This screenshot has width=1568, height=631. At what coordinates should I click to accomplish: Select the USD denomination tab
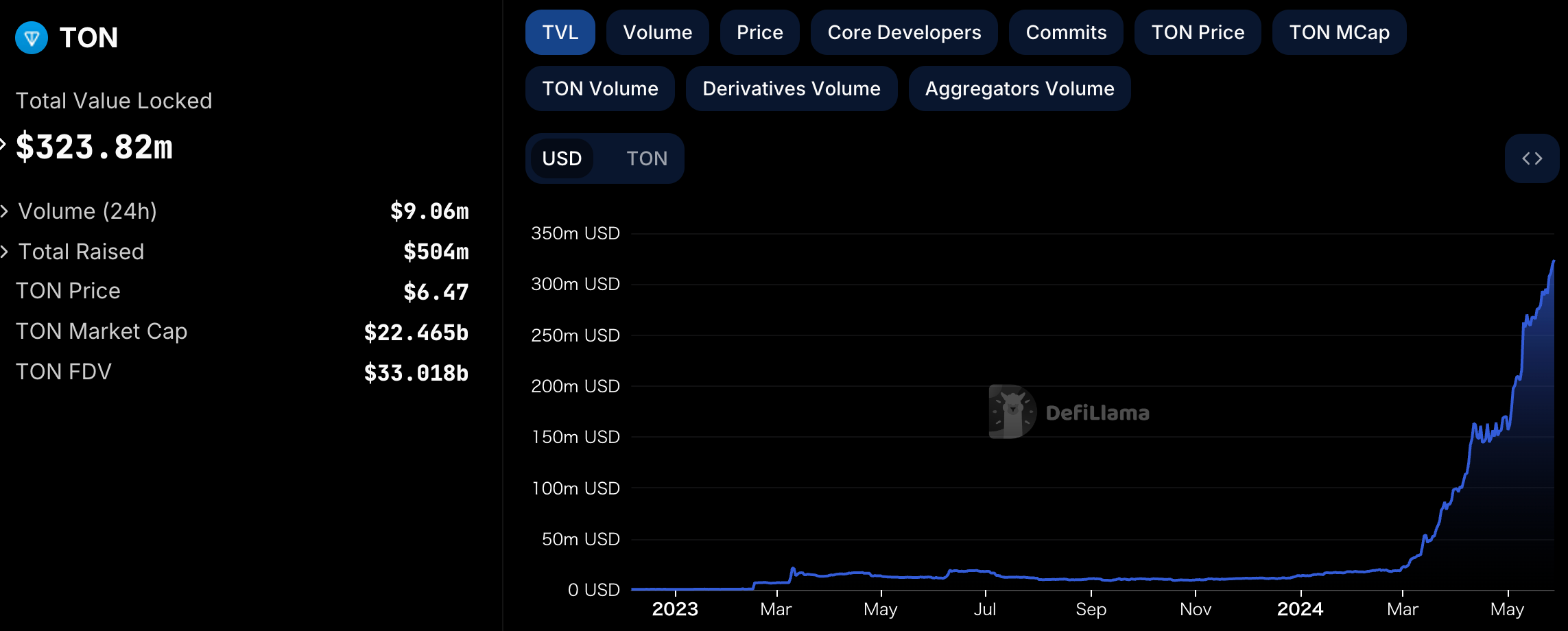(562, 158)
